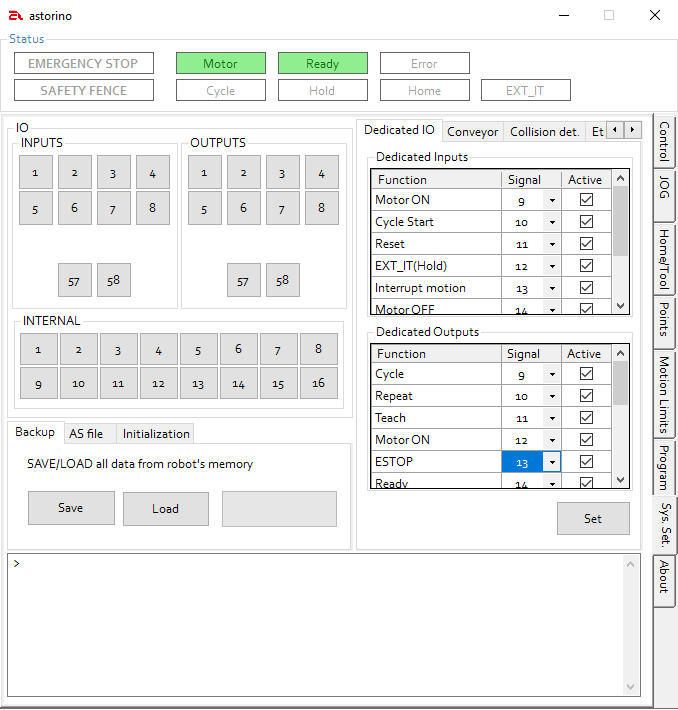Click the Motor status button
This screenshot has height=710, width=678.
point(221,63)
